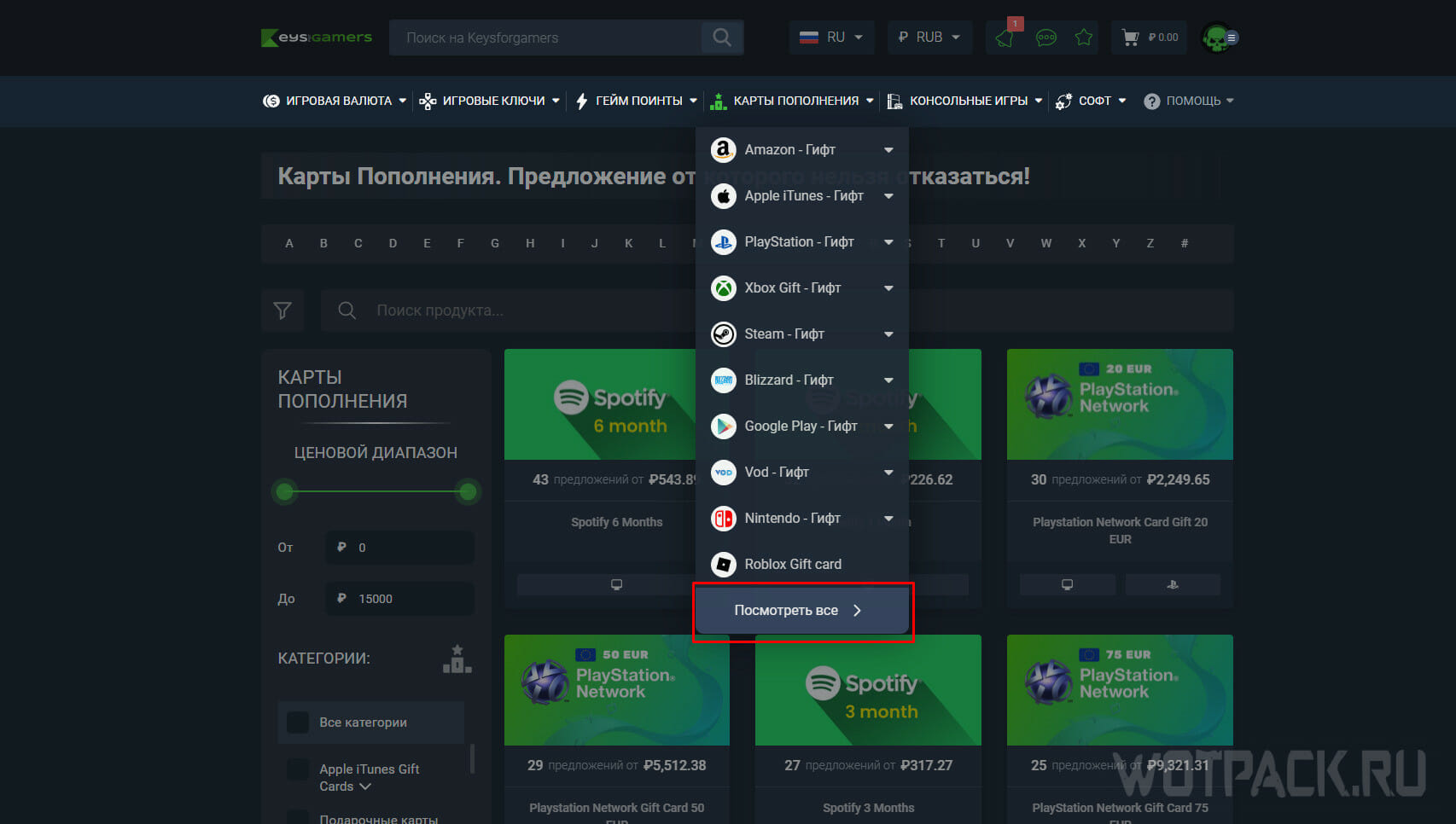Image resolution: width=1456 pixels, height=824 pixels.
Task: Check the "Все категории" checkbox
Action: [298, 722]
